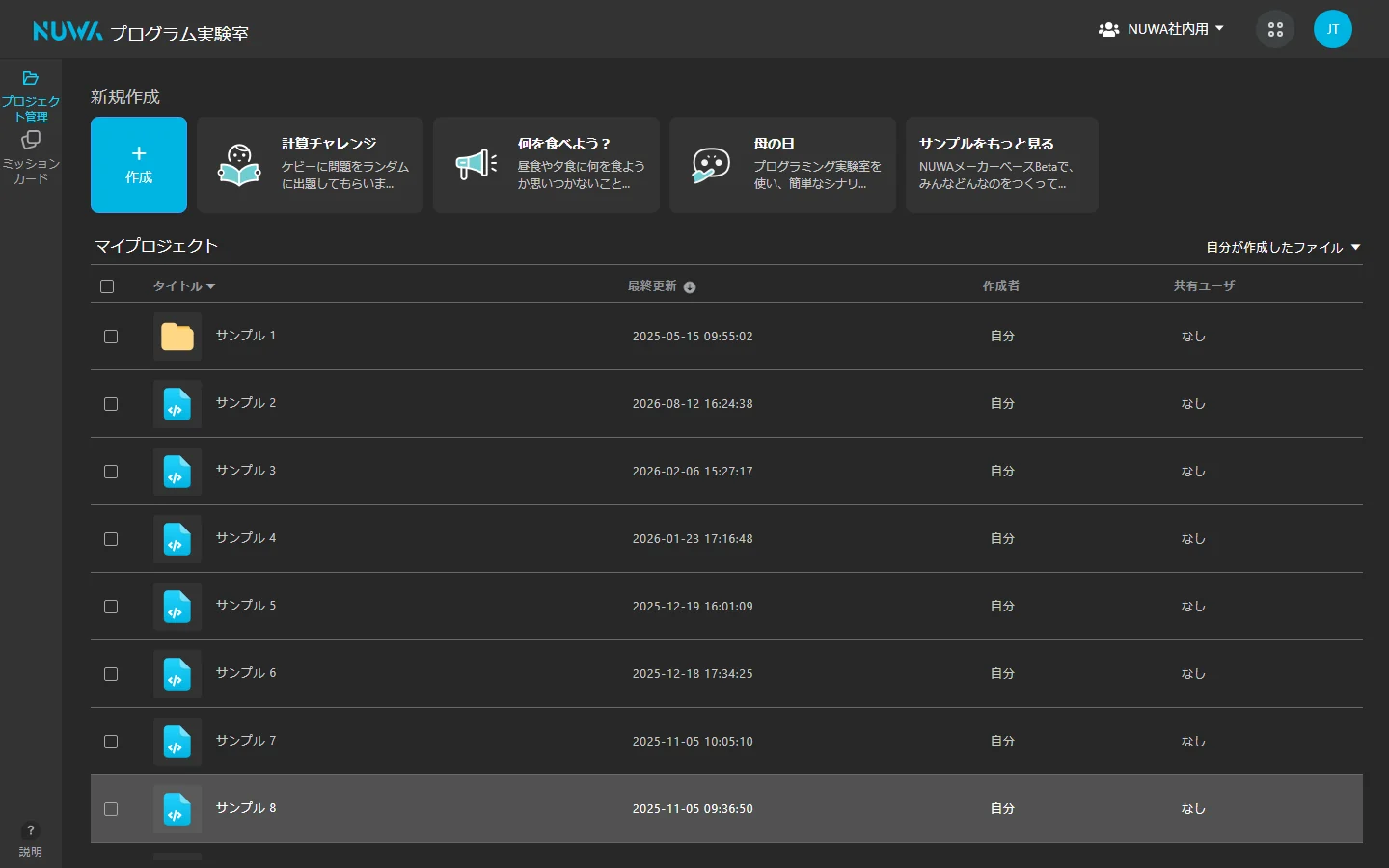Check the box for サンプル 5
Screen dimensions: 1389x868
(111, 607)
